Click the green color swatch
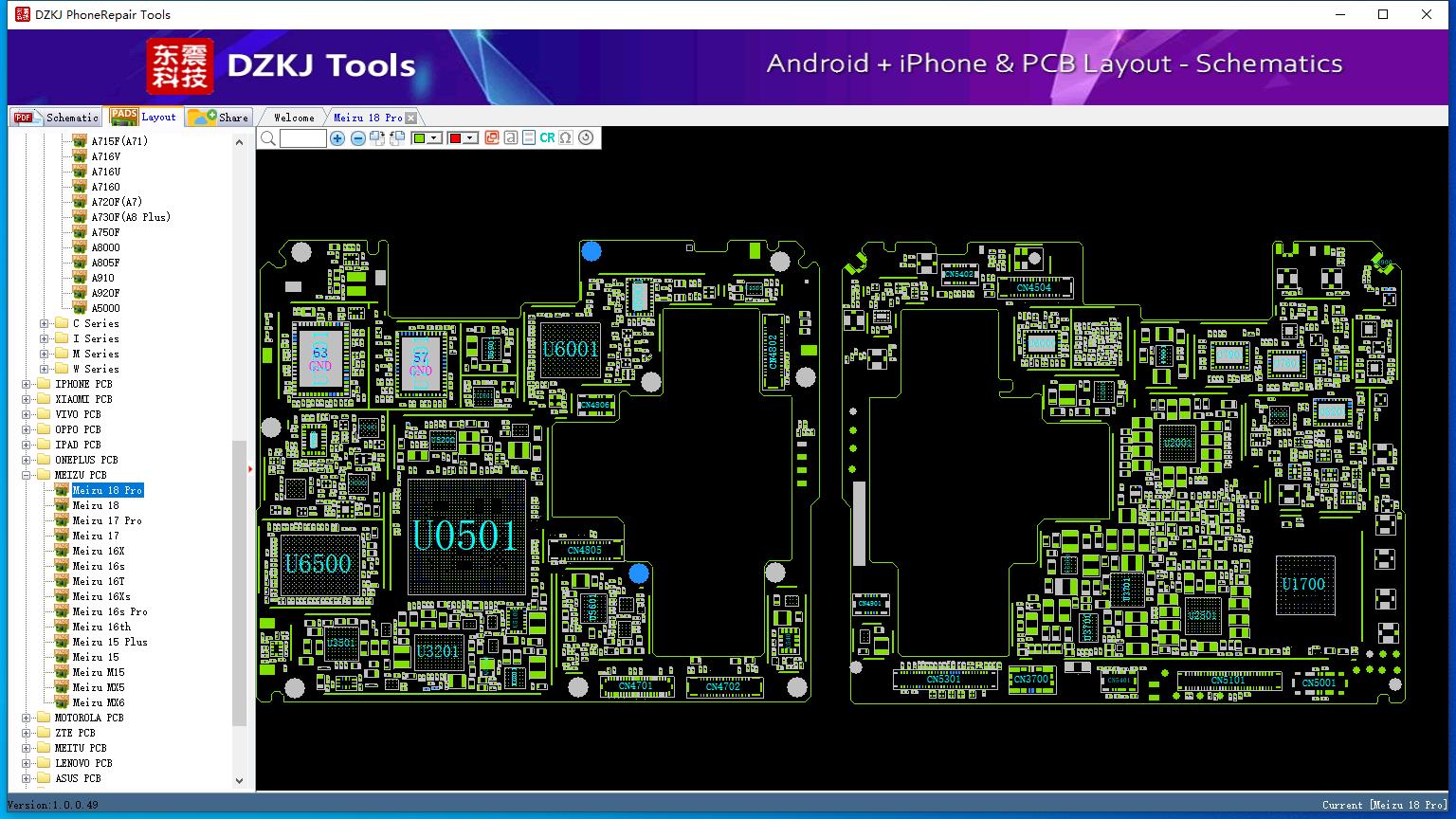The width and height of the screenshot is (1456, 819). pos(419,138)
